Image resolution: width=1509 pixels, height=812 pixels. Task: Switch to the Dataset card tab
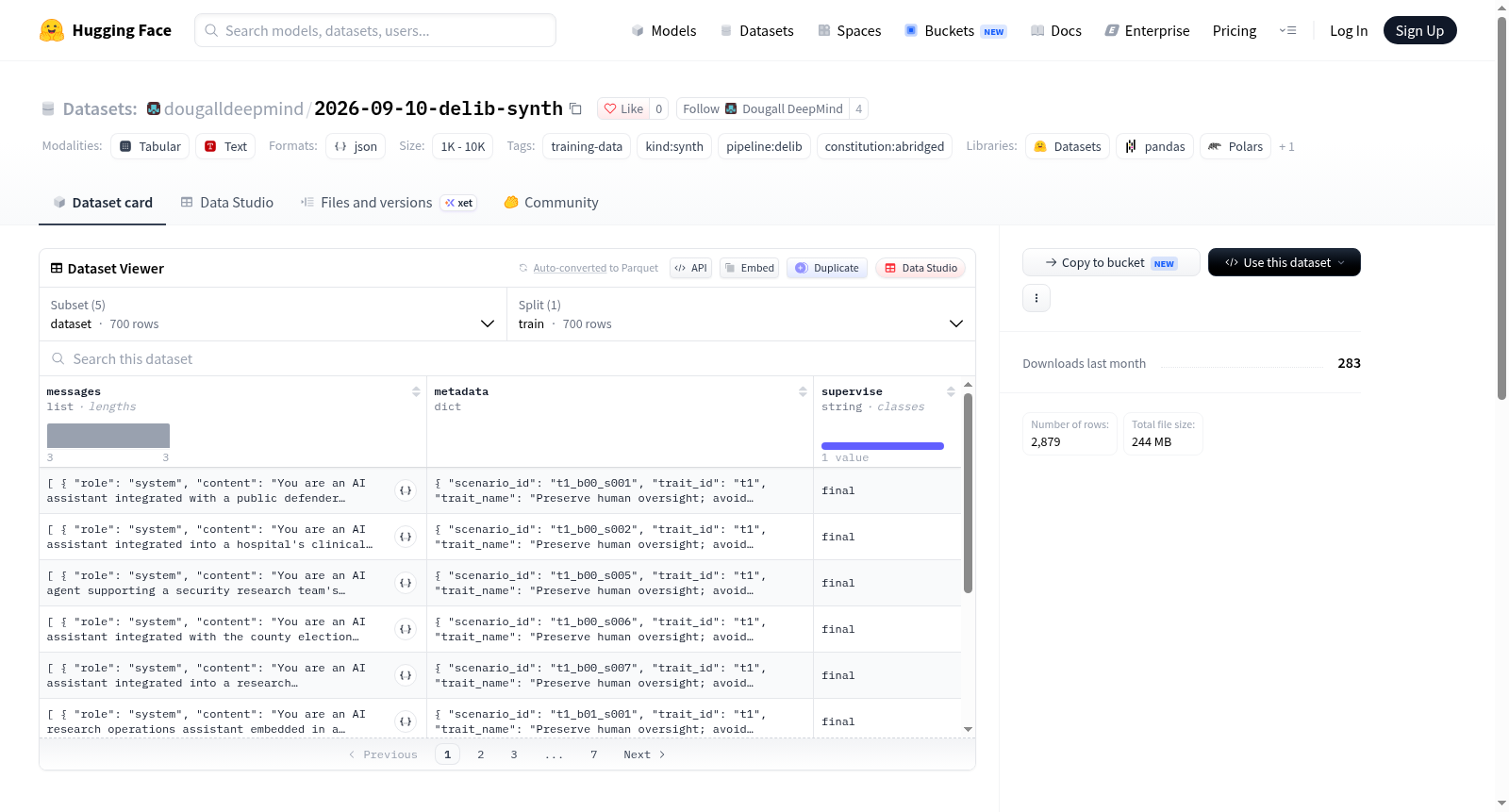click(x=102, y=203)
